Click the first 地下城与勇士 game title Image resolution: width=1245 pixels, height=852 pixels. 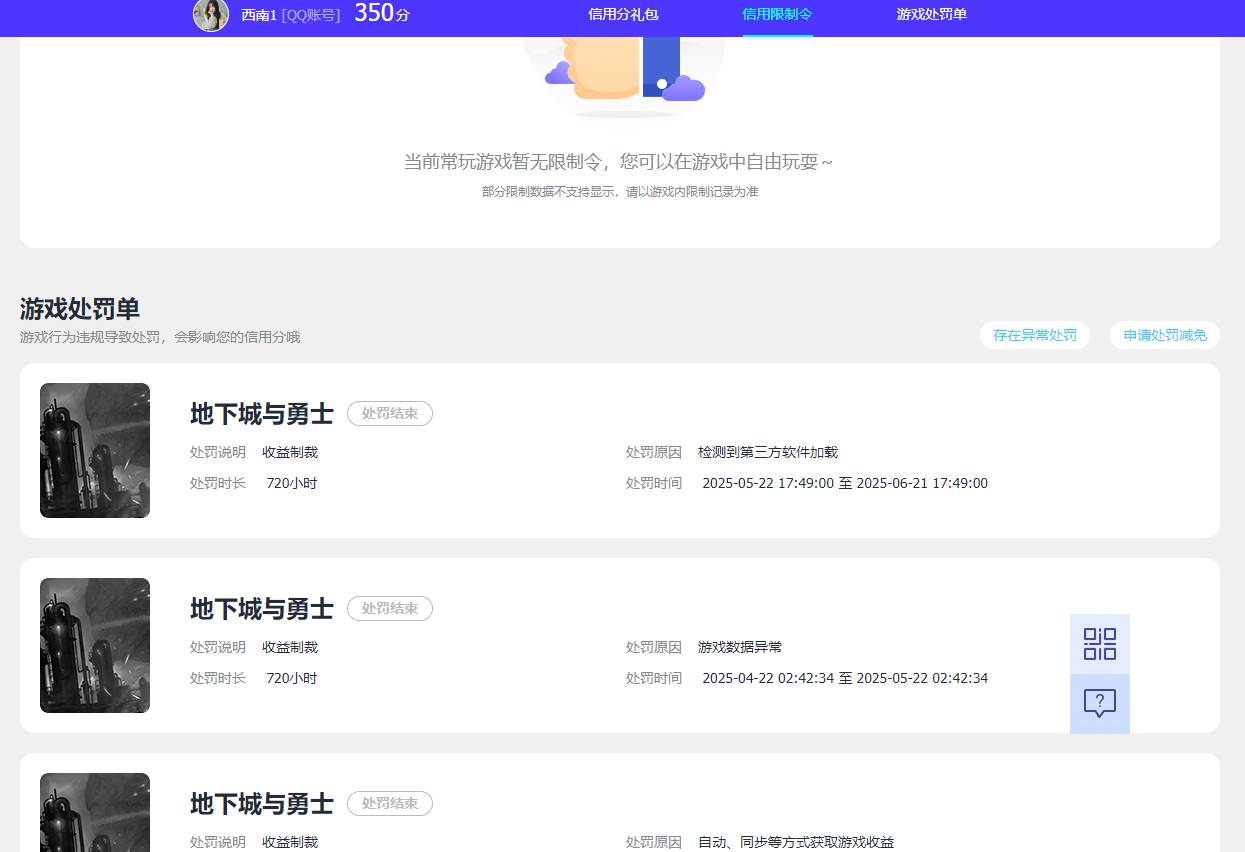[x=261, y=414]
